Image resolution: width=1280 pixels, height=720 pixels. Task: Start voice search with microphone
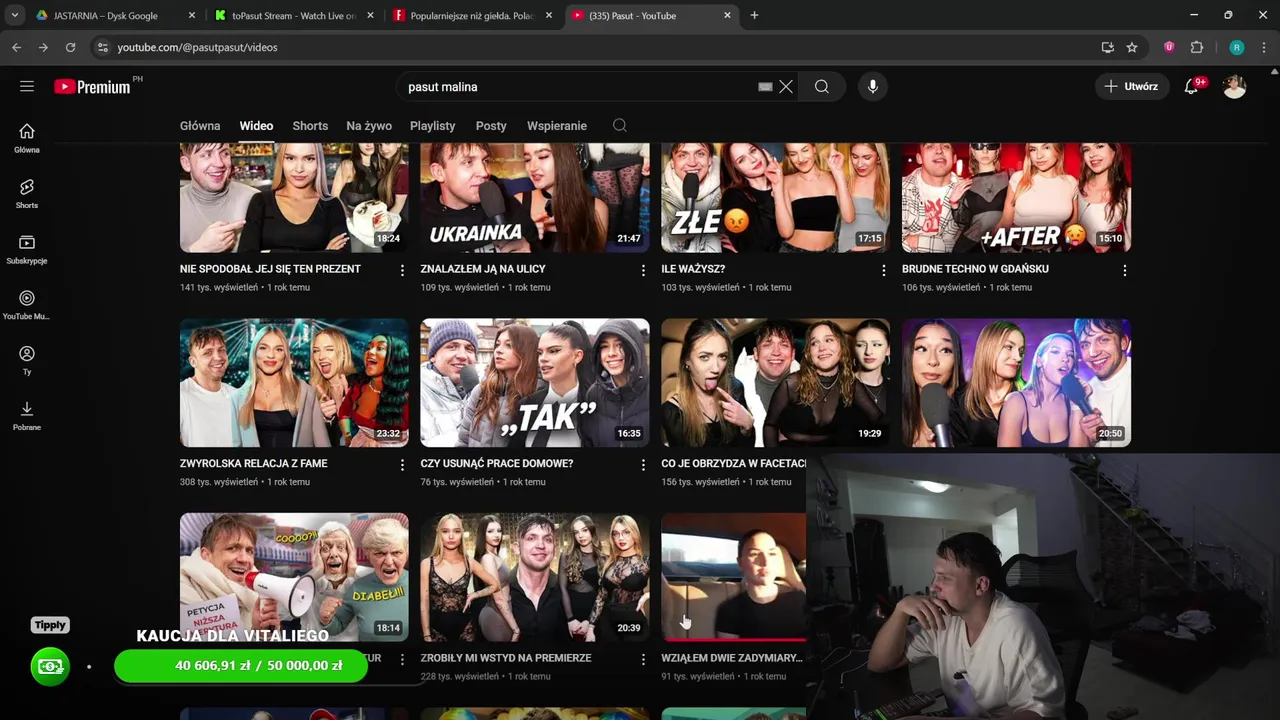point(873,87)
